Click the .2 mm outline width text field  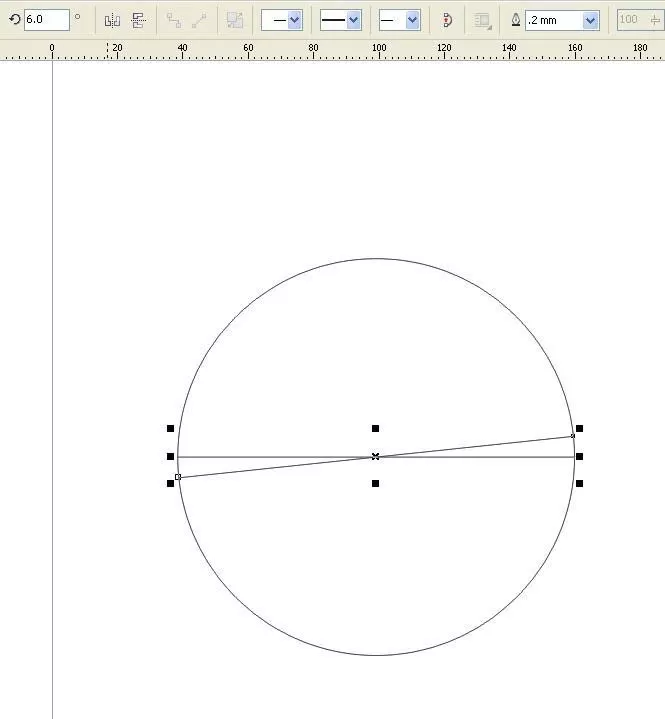pyautogui.click(x=554, y=20)
